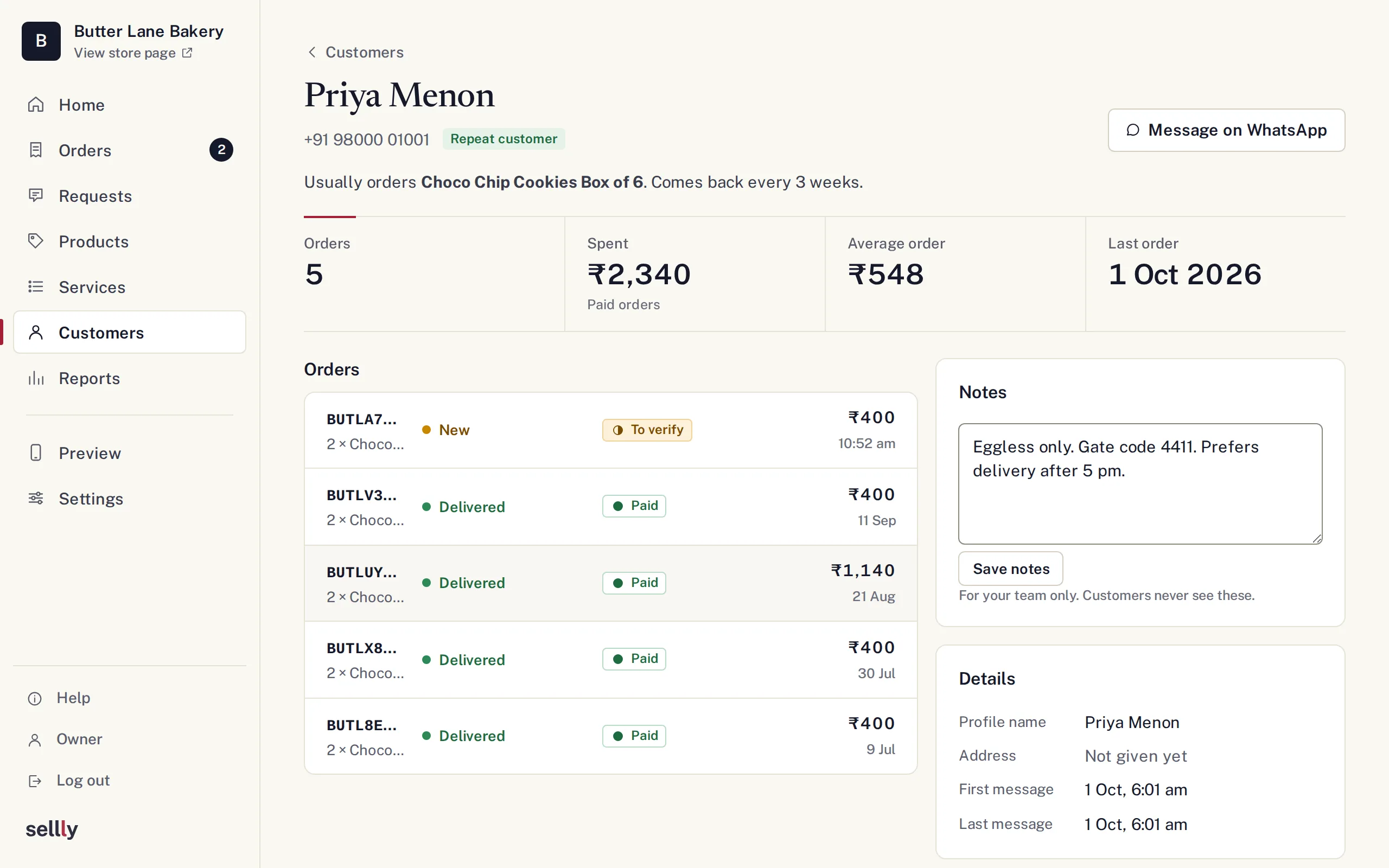Open the Settings page label
The width and height of the screenshot is (1389, 868).
click(91, 499)
